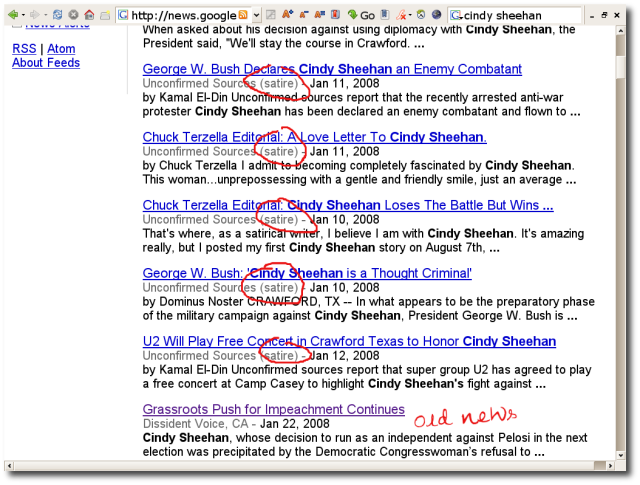Click the green Go button
This screenshot has width=640, height=485.
(361, 15)
